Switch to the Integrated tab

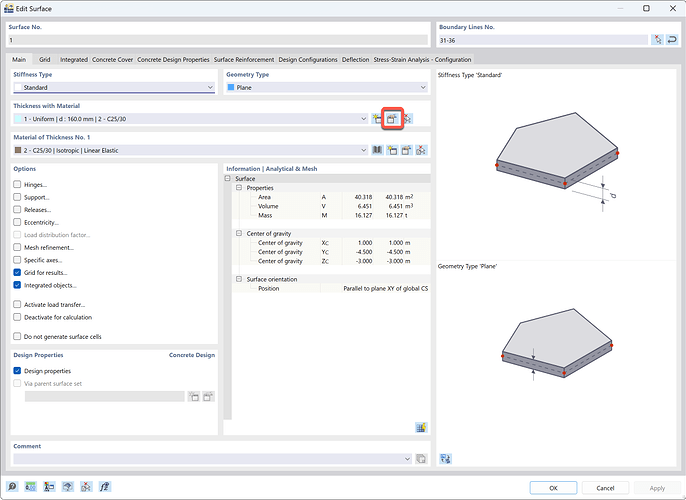pos(74,59)
